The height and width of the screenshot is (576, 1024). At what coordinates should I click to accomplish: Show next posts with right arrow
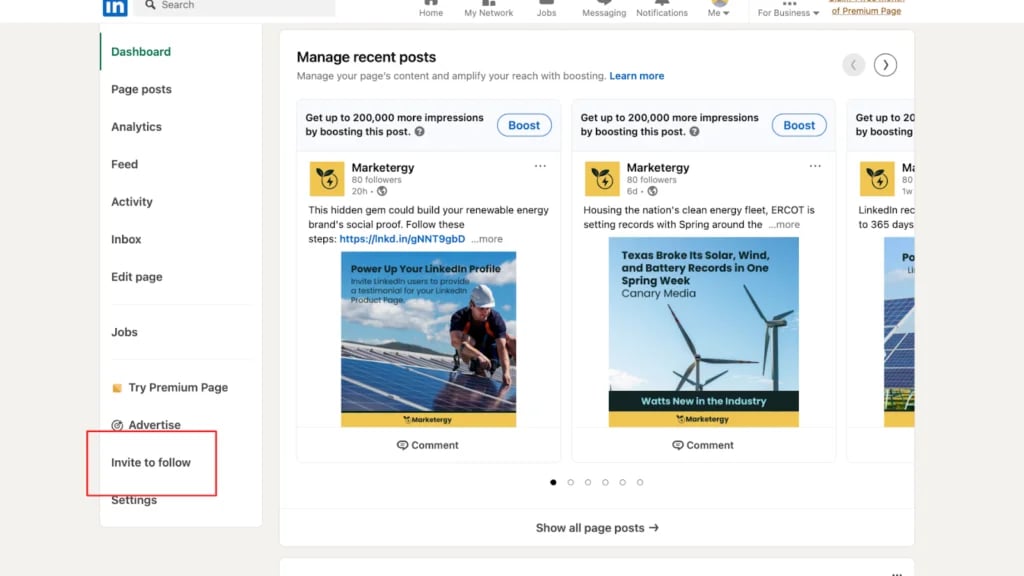pos(885,65)
